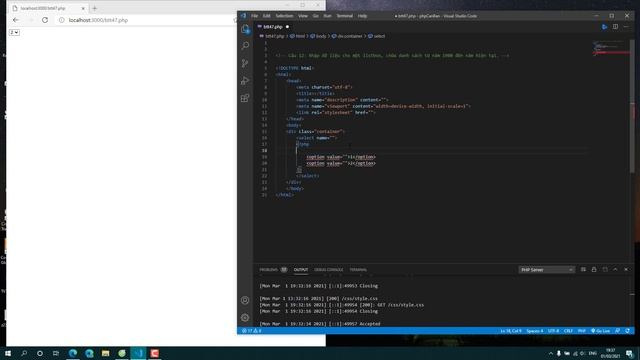Switch to the TERMINAL panel tab

pos(358,270)
